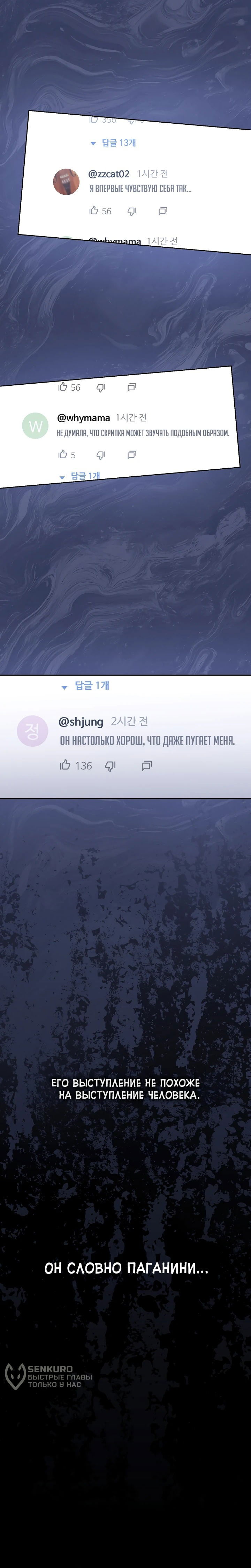Like the @shjung comment with 136 likes

[65, 765]
